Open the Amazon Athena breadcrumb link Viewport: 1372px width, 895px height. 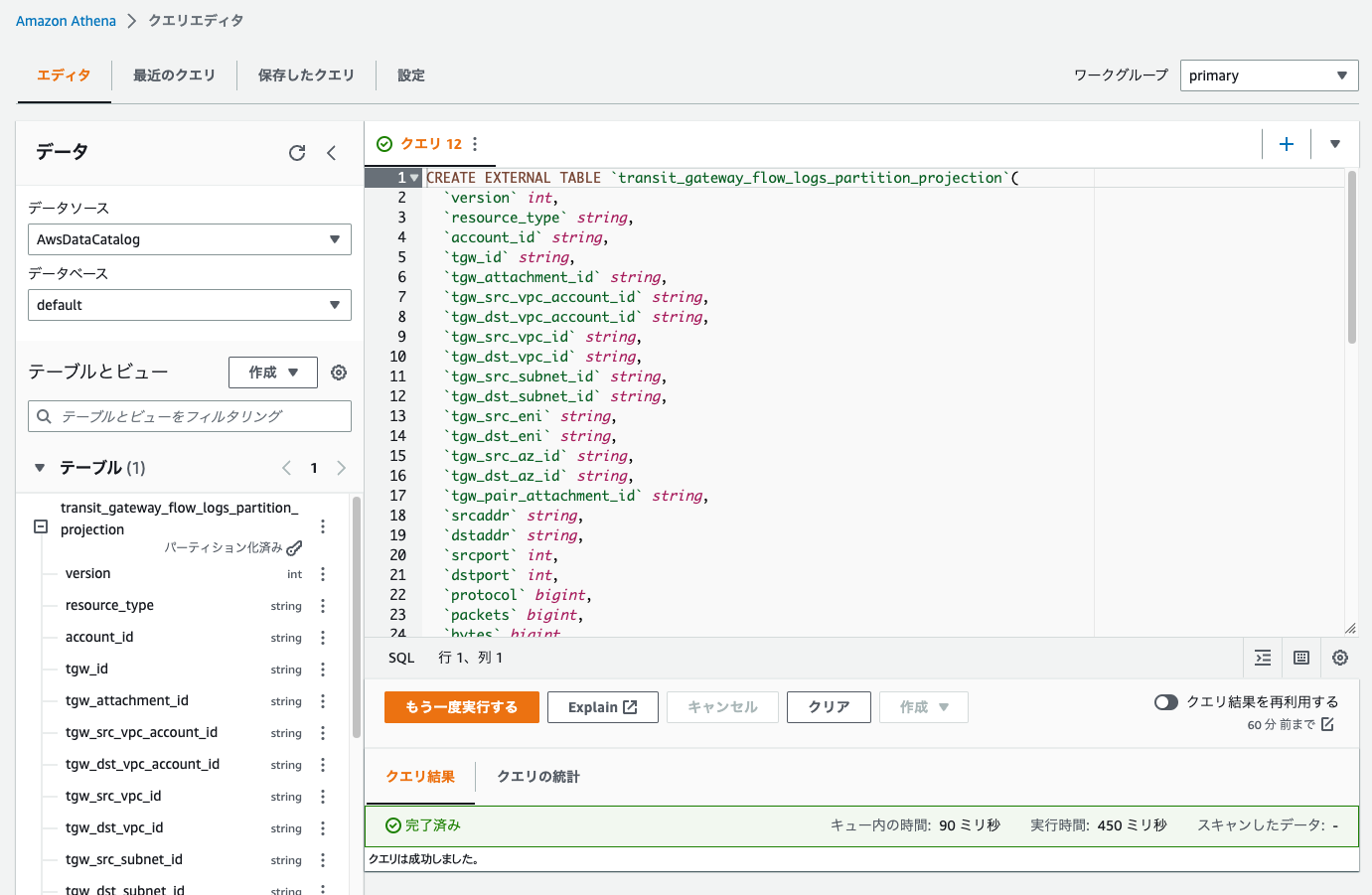66,21
